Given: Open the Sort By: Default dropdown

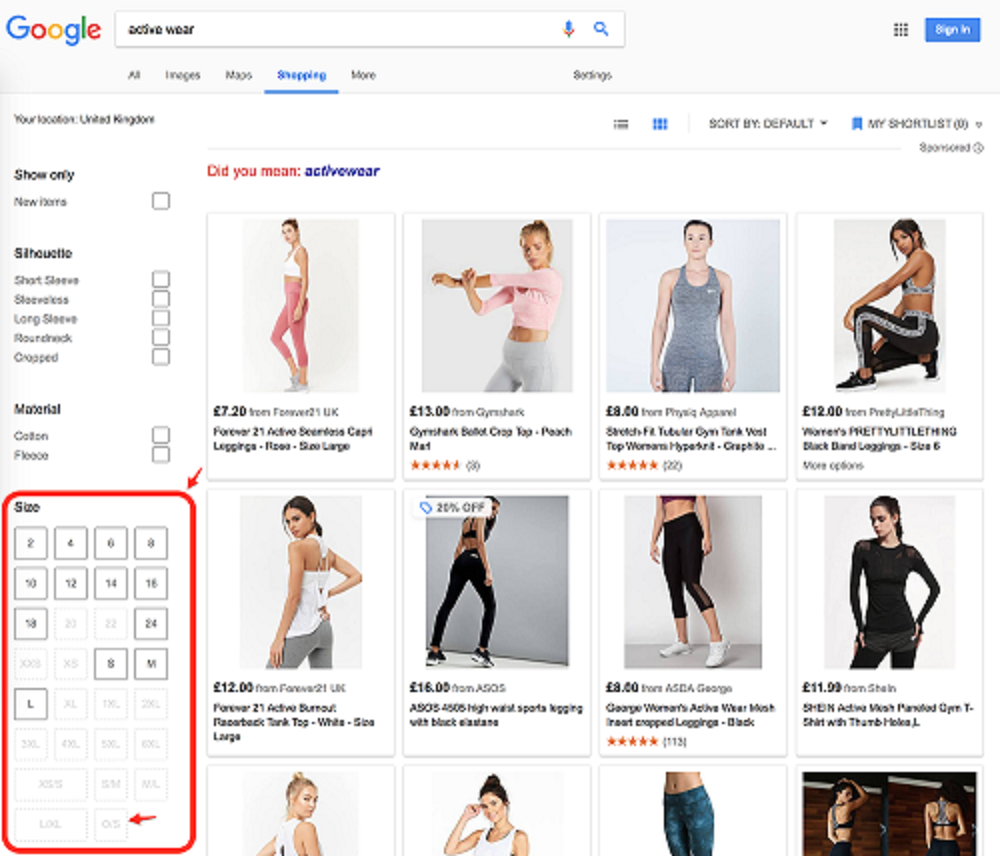Looking at the screenshot, I should pyautogui.click(x=768, y=124).
